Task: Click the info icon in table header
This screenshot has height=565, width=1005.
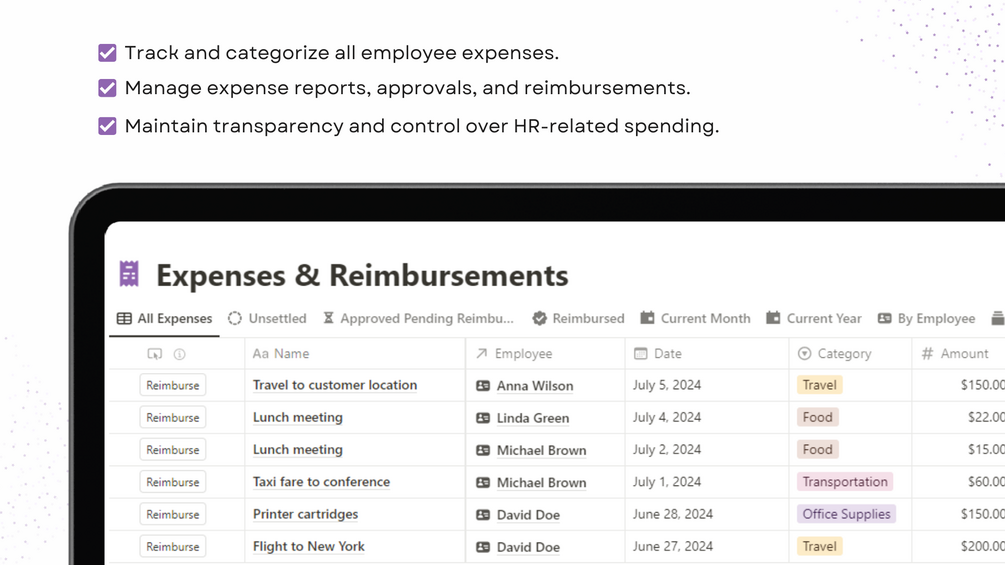Action: 179,354
